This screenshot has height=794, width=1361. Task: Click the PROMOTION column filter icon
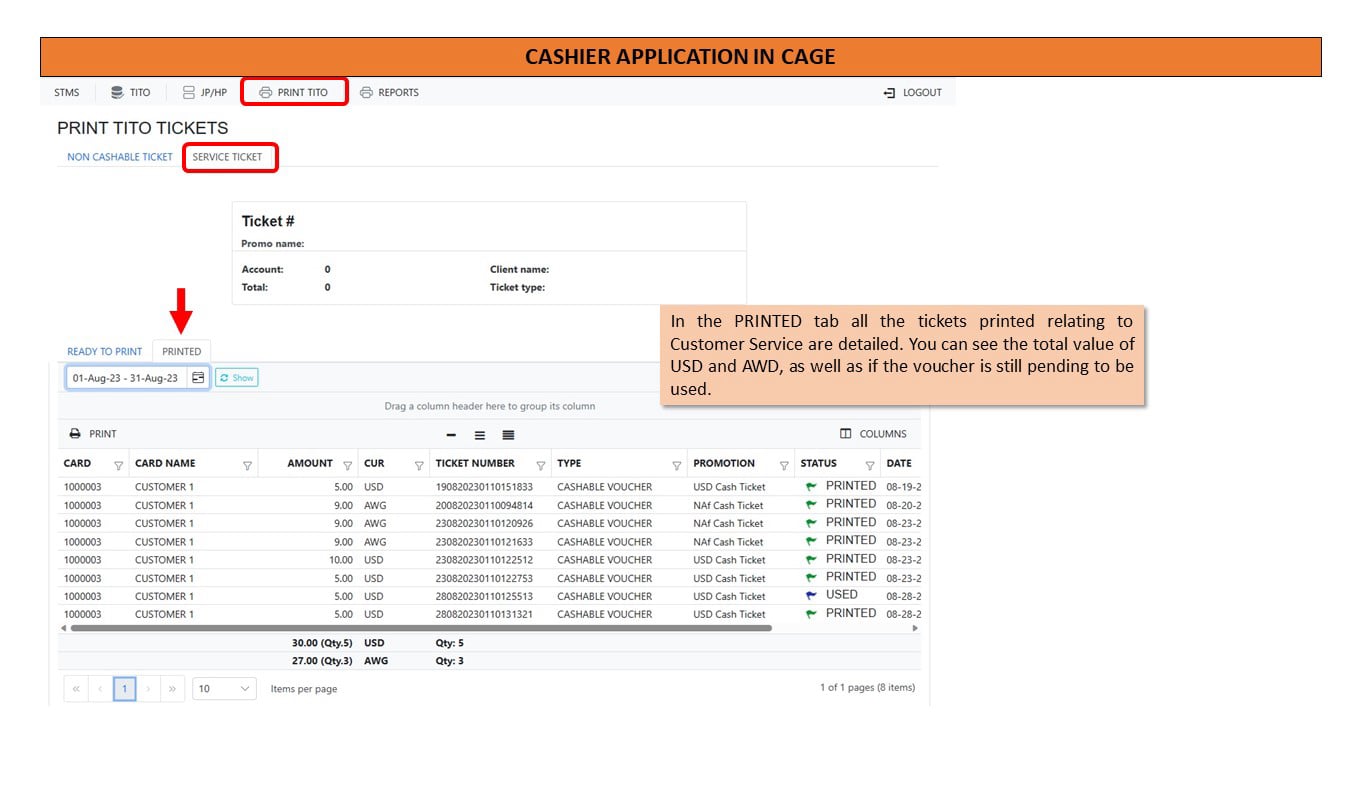tap(784, 465)
